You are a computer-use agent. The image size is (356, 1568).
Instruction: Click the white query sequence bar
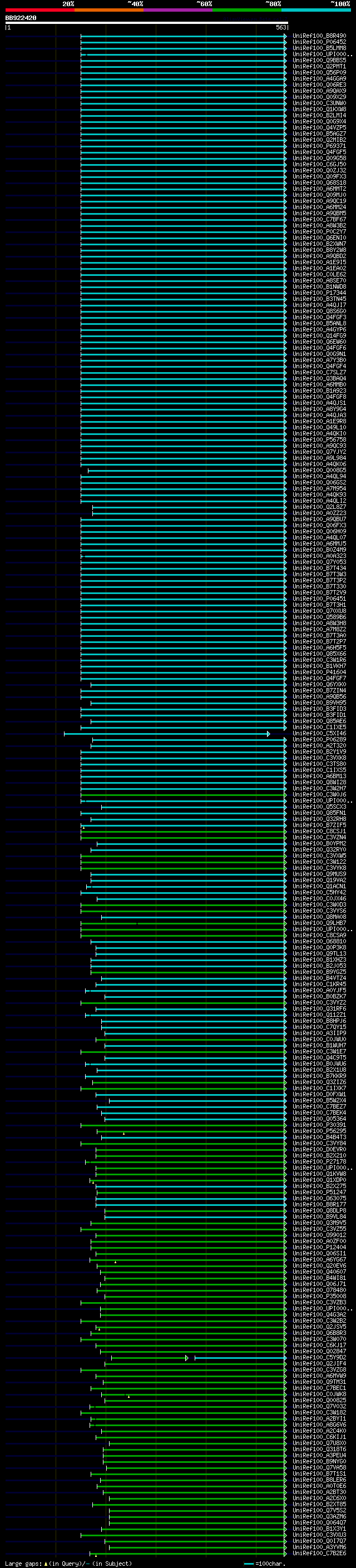click(146, 23)
